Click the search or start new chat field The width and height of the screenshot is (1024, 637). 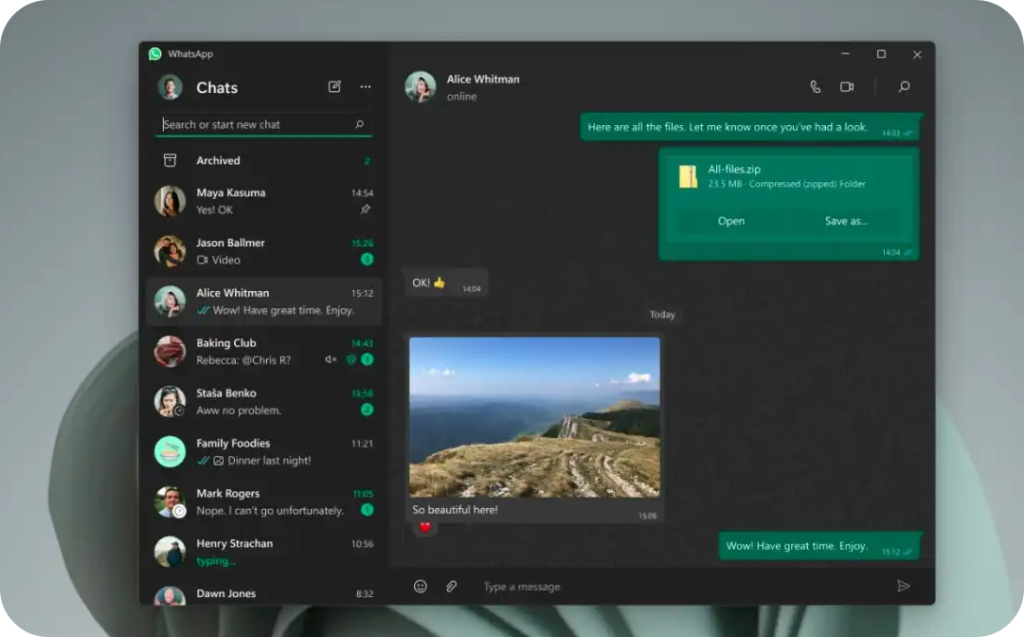point(255,124)
